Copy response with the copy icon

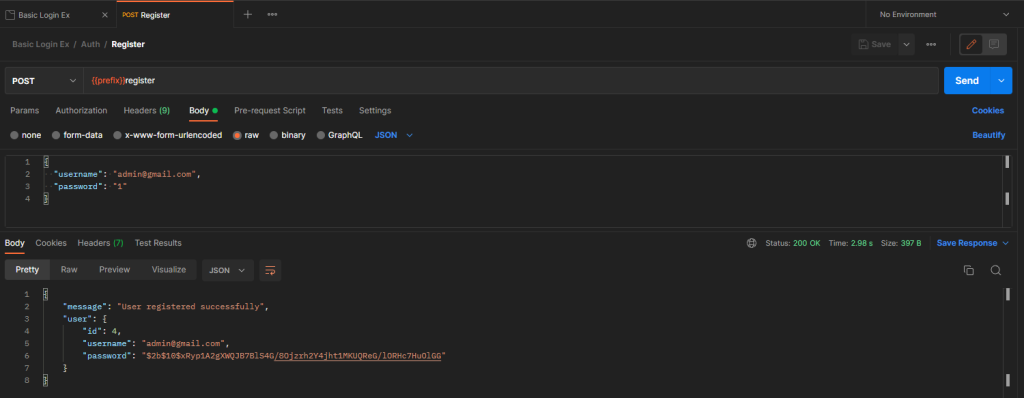pos(969,270)
